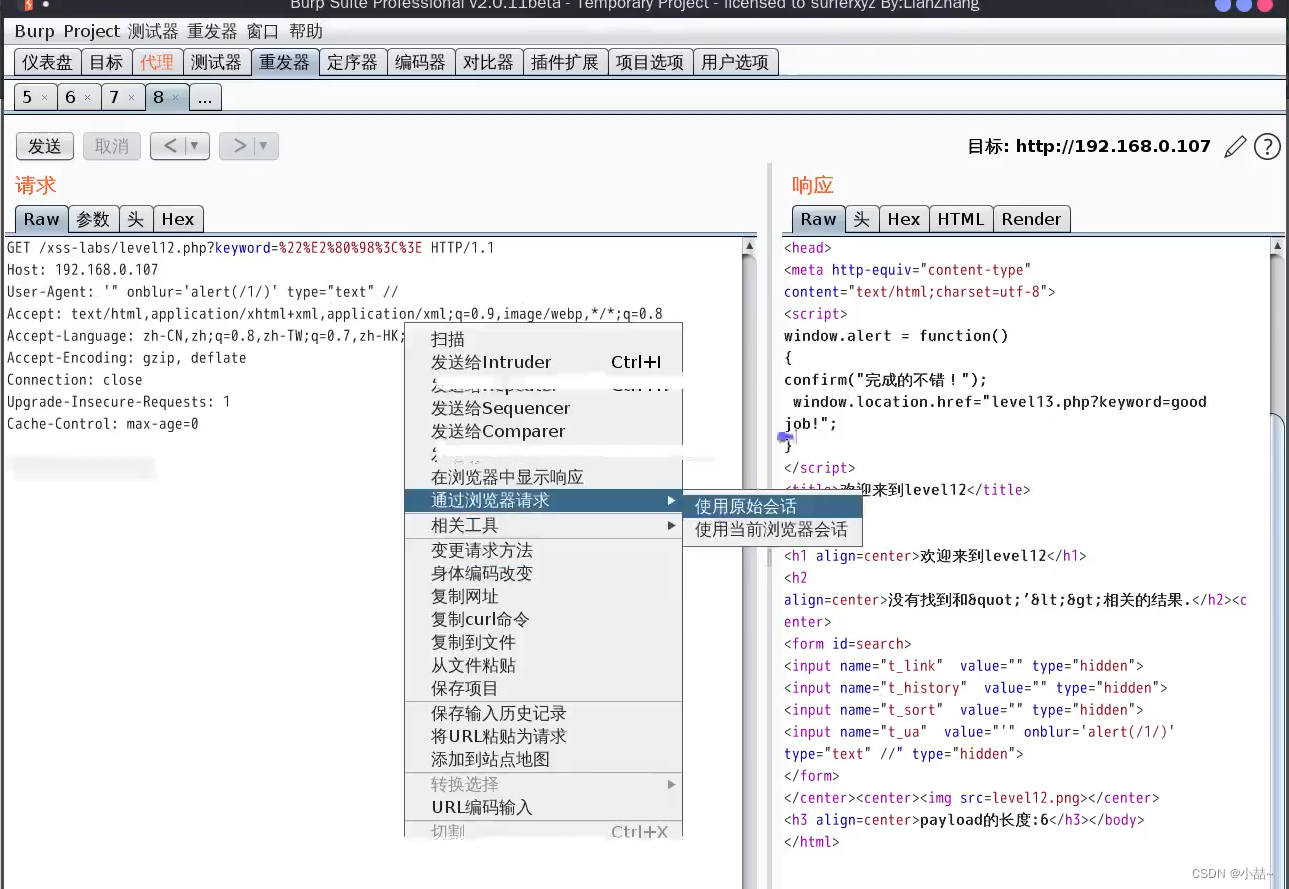Click the 发送 button
Image resolution: width=1289 pixels, height=889 pixels.
[45, 146]
